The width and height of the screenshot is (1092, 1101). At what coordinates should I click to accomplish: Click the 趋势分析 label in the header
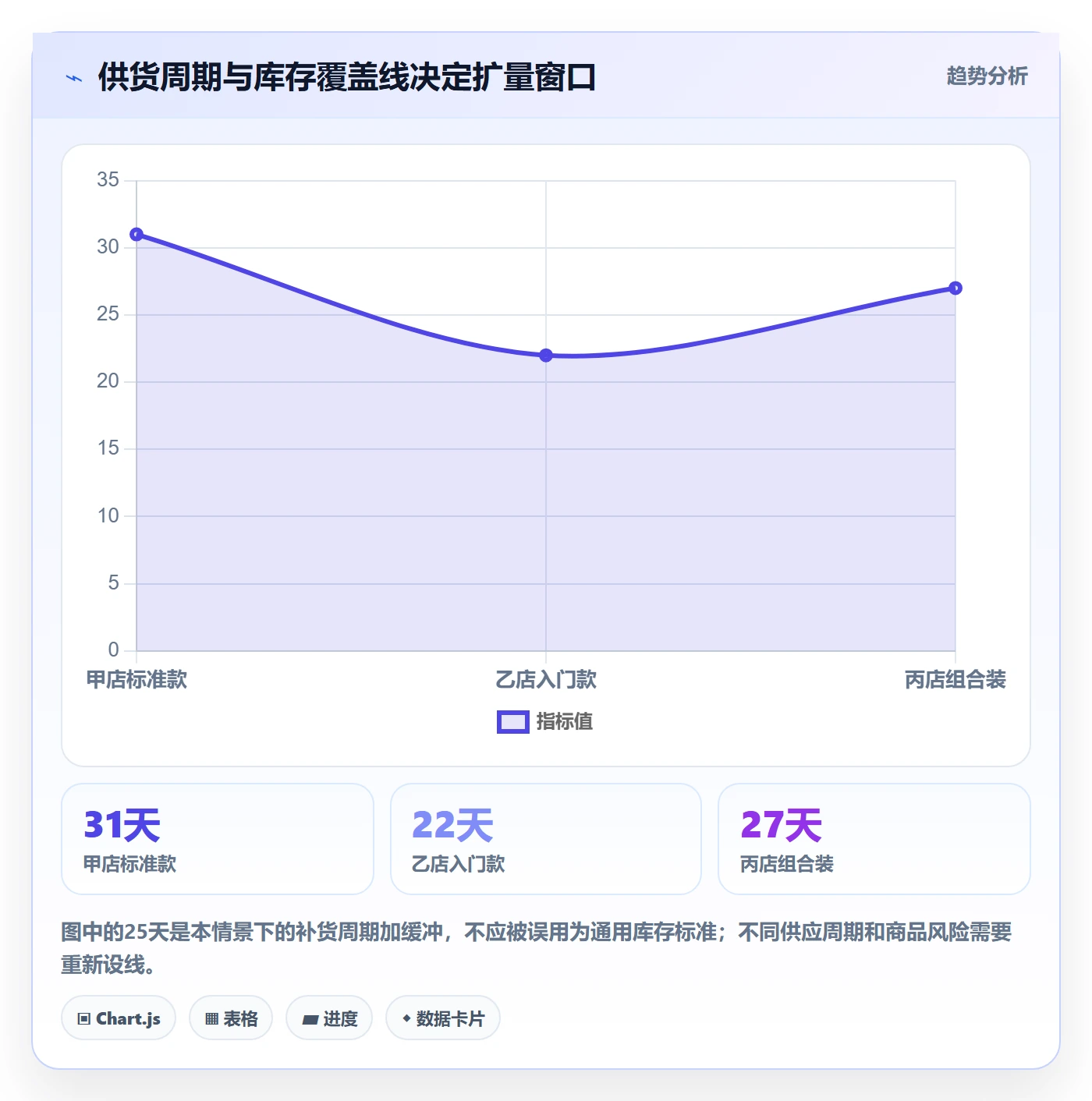tap(987, 76)
